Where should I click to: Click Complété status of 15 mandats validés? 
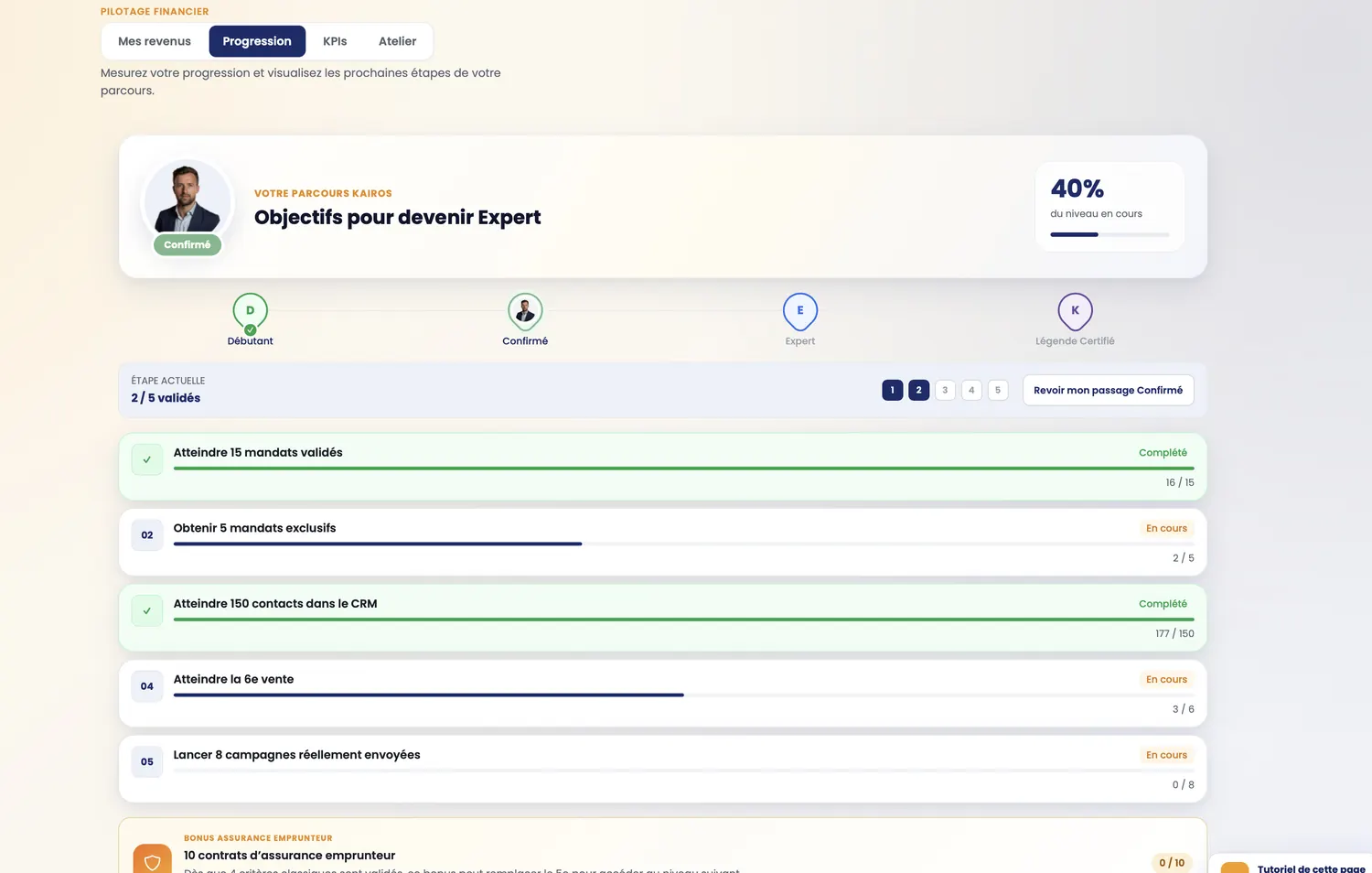(1163, 453)
